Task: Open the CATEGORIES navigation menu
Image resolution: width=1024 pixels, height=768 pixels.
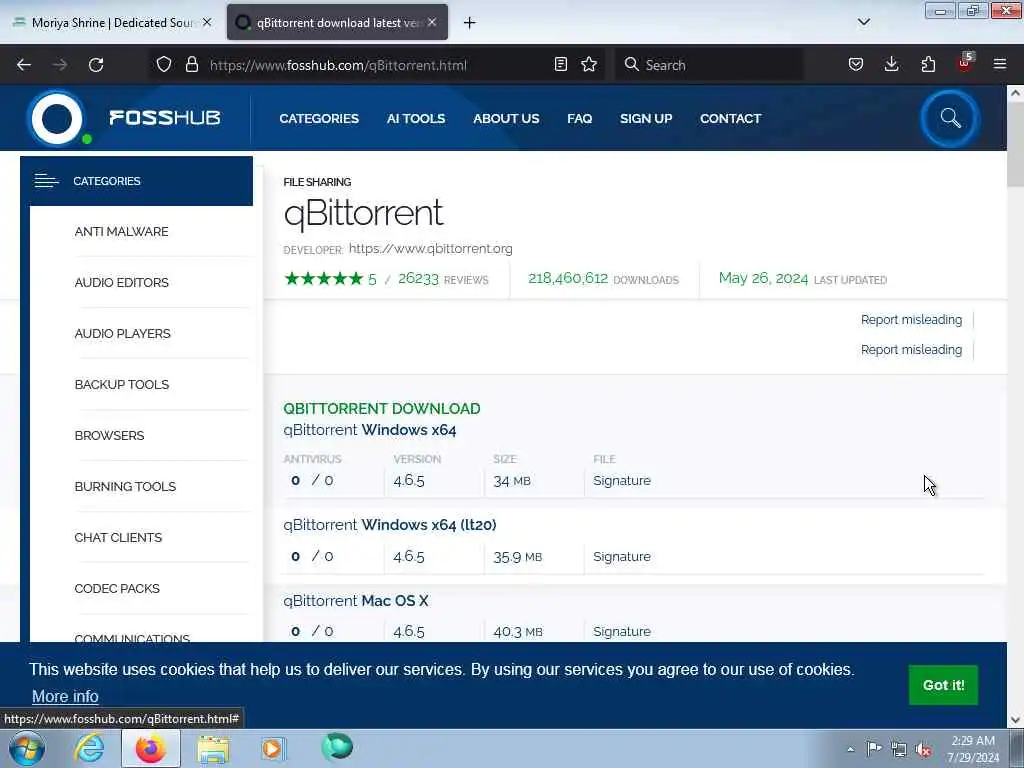Action: (x=319, y=118)
